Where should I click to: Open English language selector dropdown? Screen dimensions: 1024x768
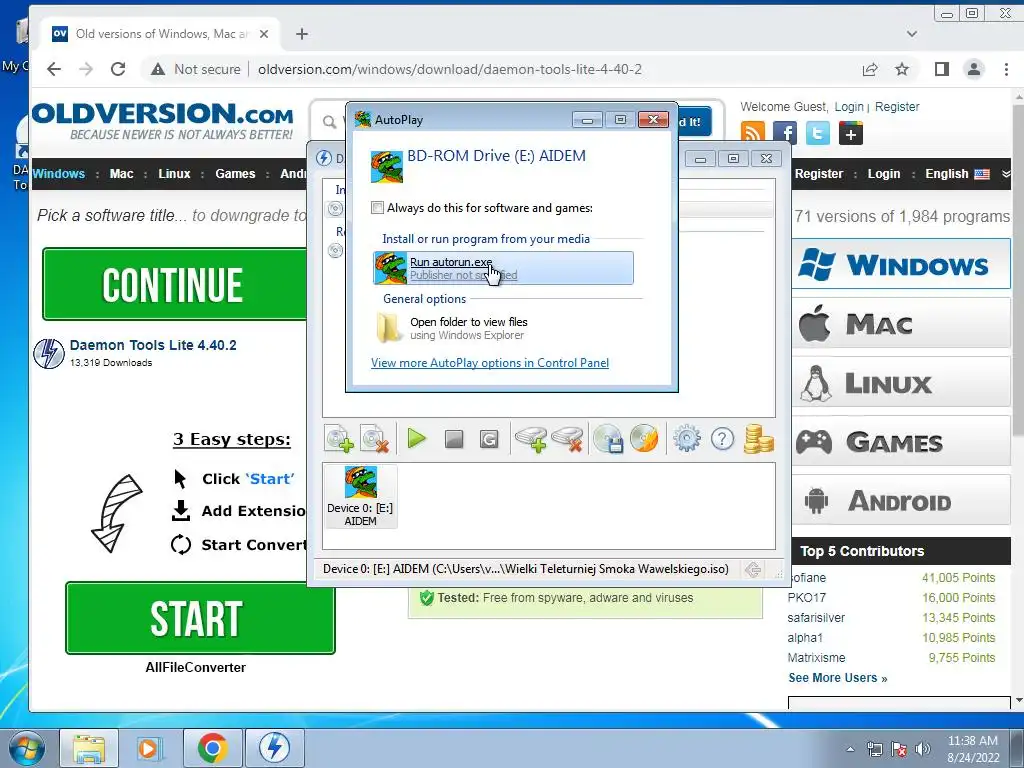tap(957, 174)
